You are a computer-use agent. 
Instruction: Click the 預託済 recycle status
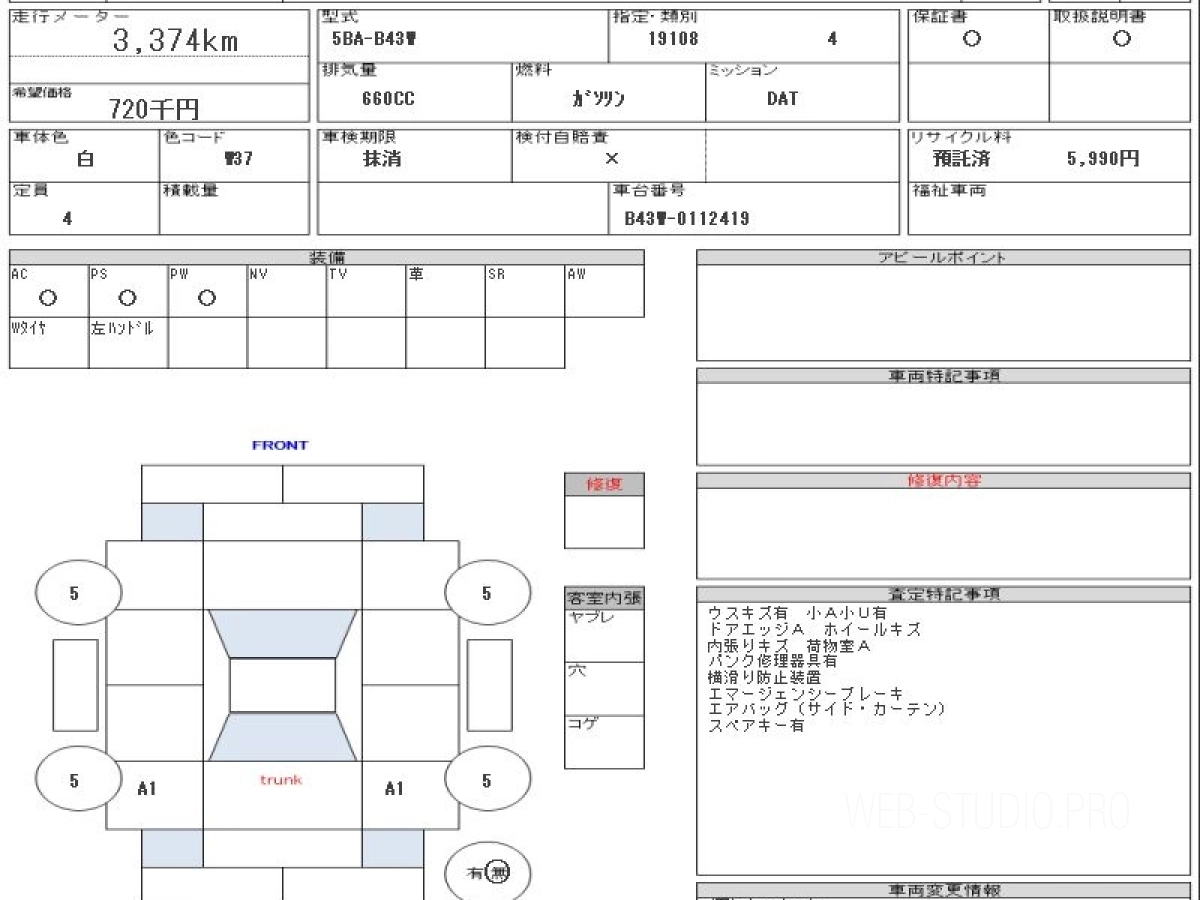tap(961, 159)
